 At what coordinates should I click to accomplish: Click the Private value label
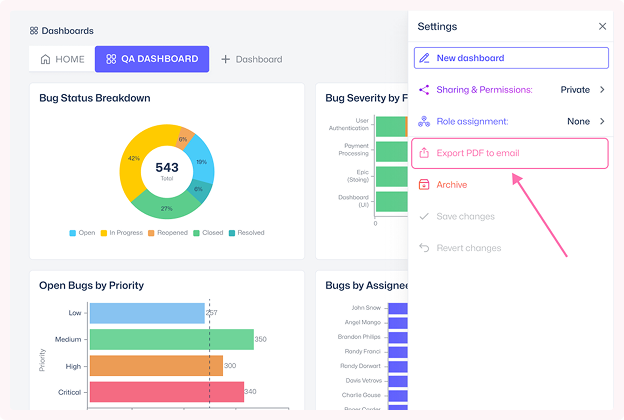pyautogui.click(x=575, y=90)
